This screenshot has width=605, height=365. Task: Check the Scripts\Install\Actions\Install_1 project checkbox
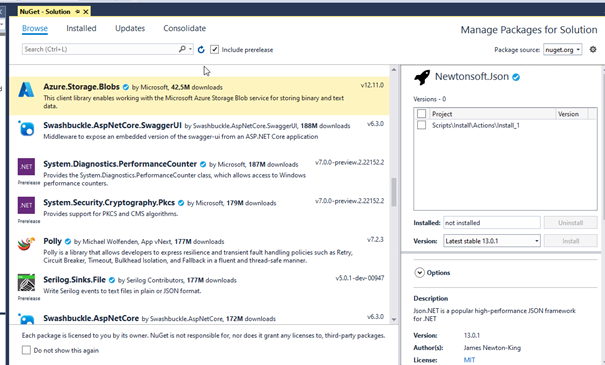[x=421, y=125]
